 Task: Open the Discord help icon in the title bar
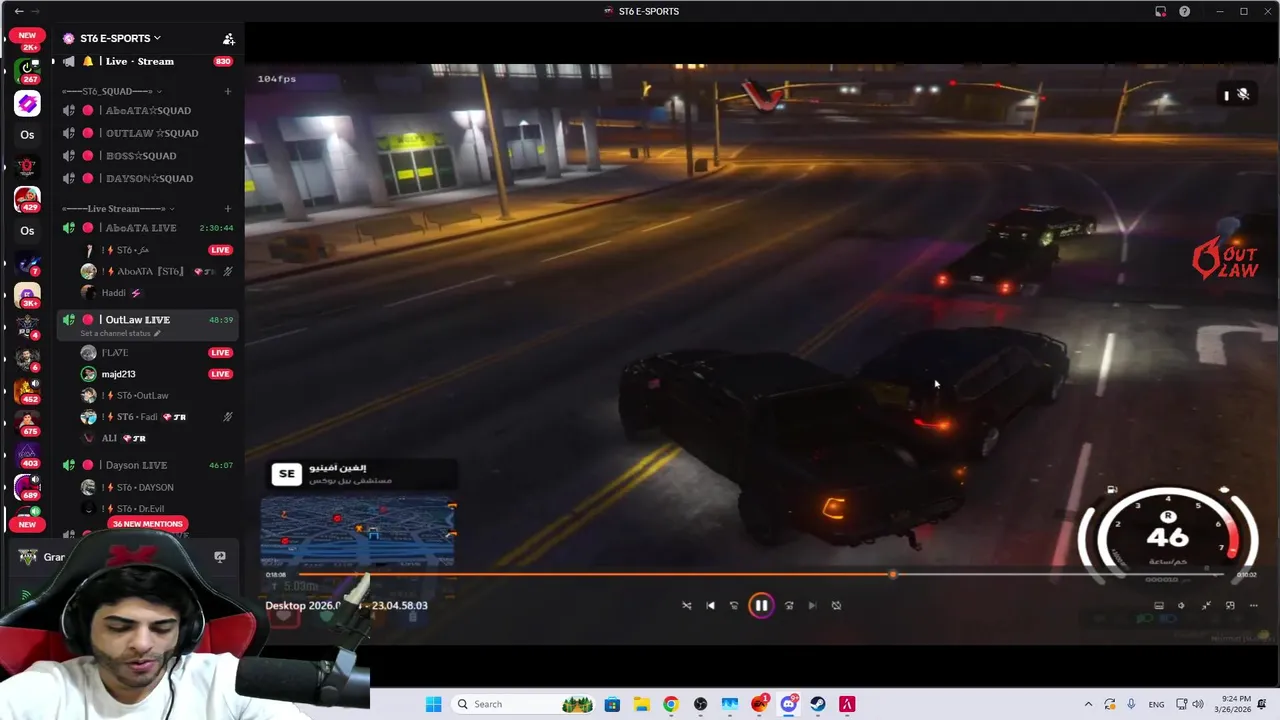point(1184,11)
